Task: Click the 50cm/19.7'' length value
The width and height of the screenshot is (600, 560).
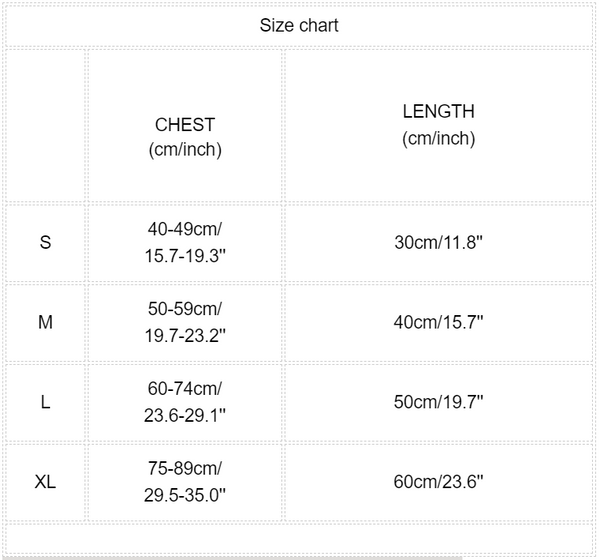Action: pos(438,402)
